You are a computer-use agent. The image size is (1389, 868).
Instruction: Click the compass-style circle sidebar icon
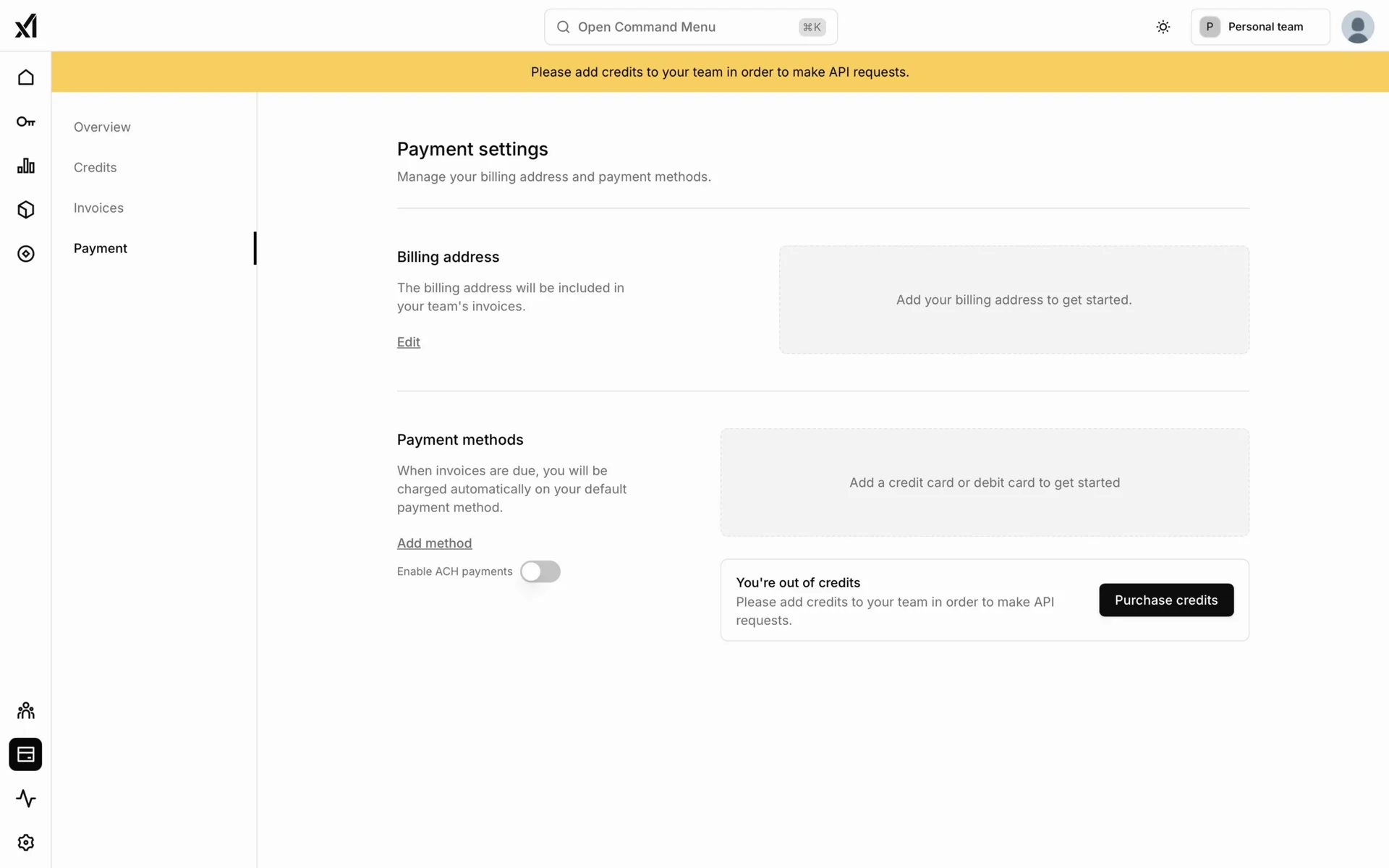click(26, 254)
